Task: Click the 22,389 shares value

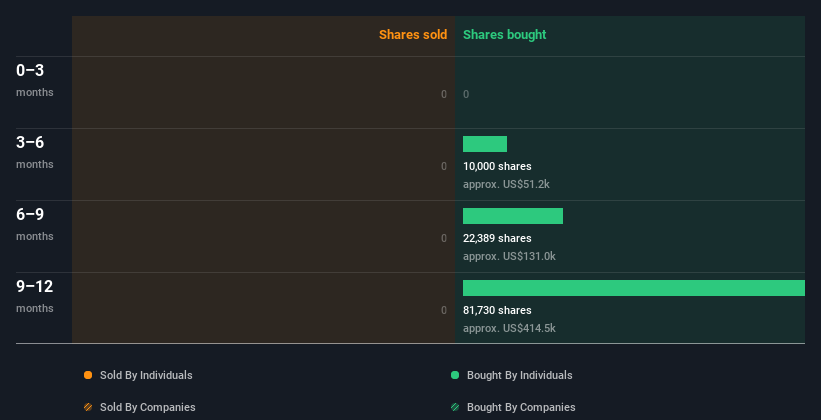Action: (x=497, y=238)
